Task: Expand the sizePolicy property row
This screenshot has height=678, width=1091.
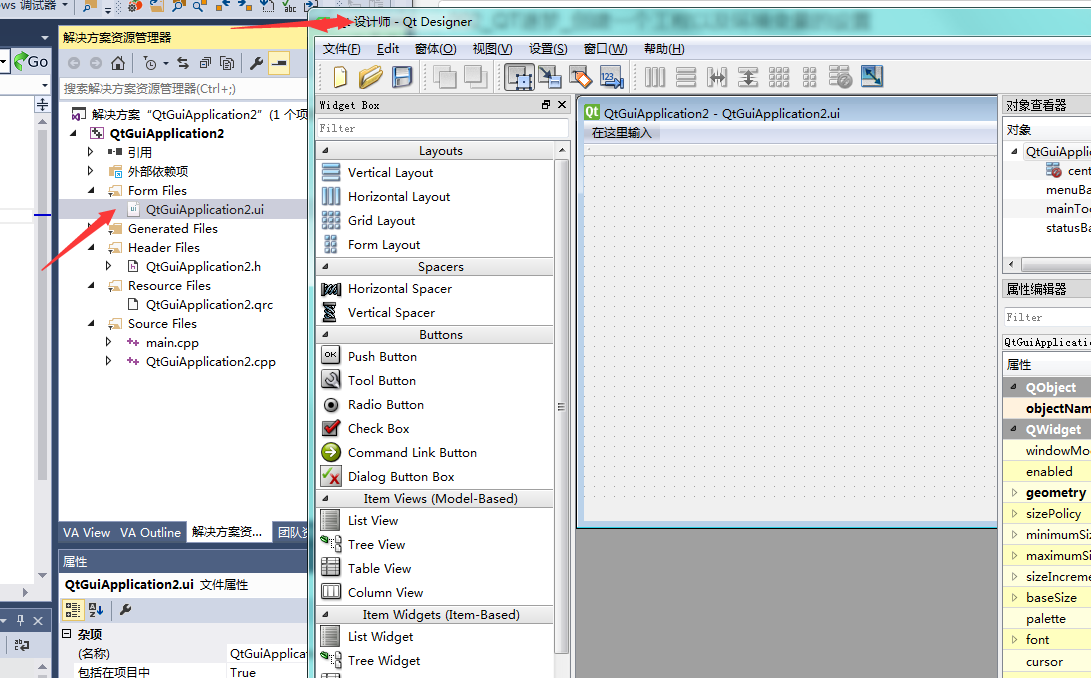Action: click(x=1014, y=513)
